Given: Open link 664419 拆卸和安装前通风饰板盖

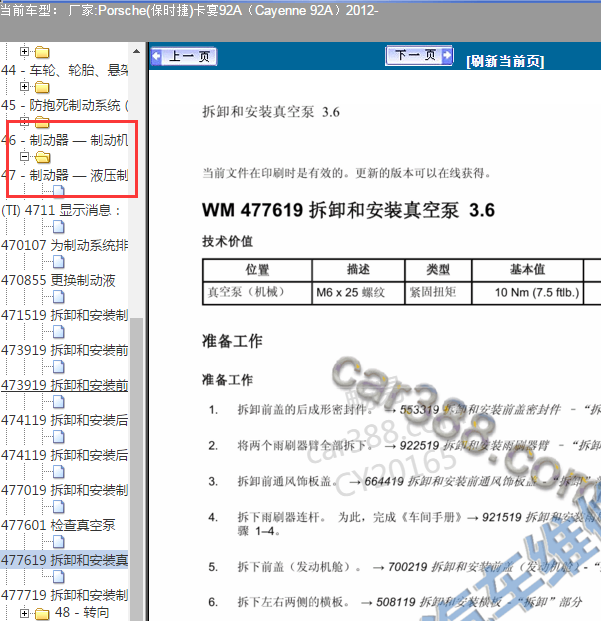Looking at the screenshot, I should (450, 482).
